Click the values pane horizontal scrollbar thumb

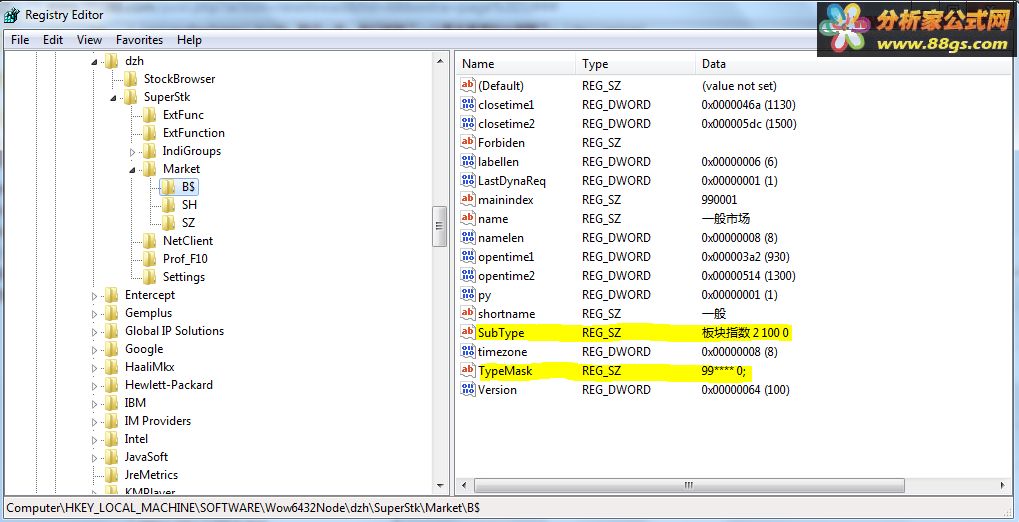(689, 486)
